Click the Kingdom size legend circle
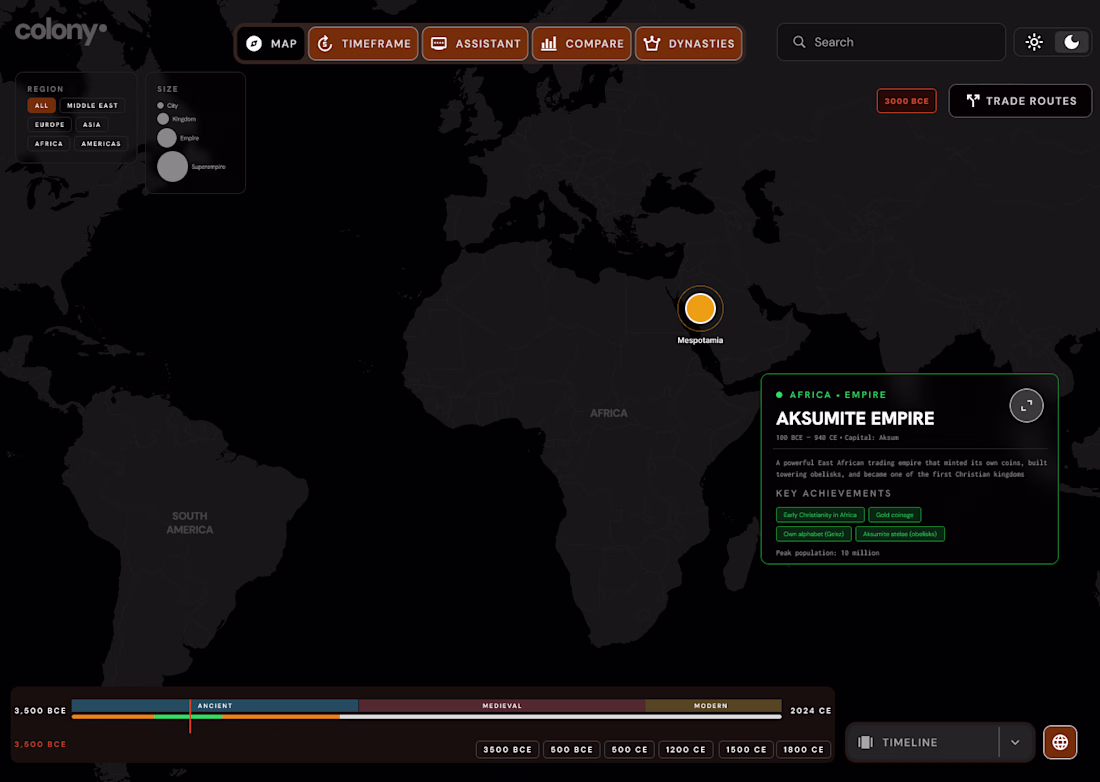 (x=163, y=119)
